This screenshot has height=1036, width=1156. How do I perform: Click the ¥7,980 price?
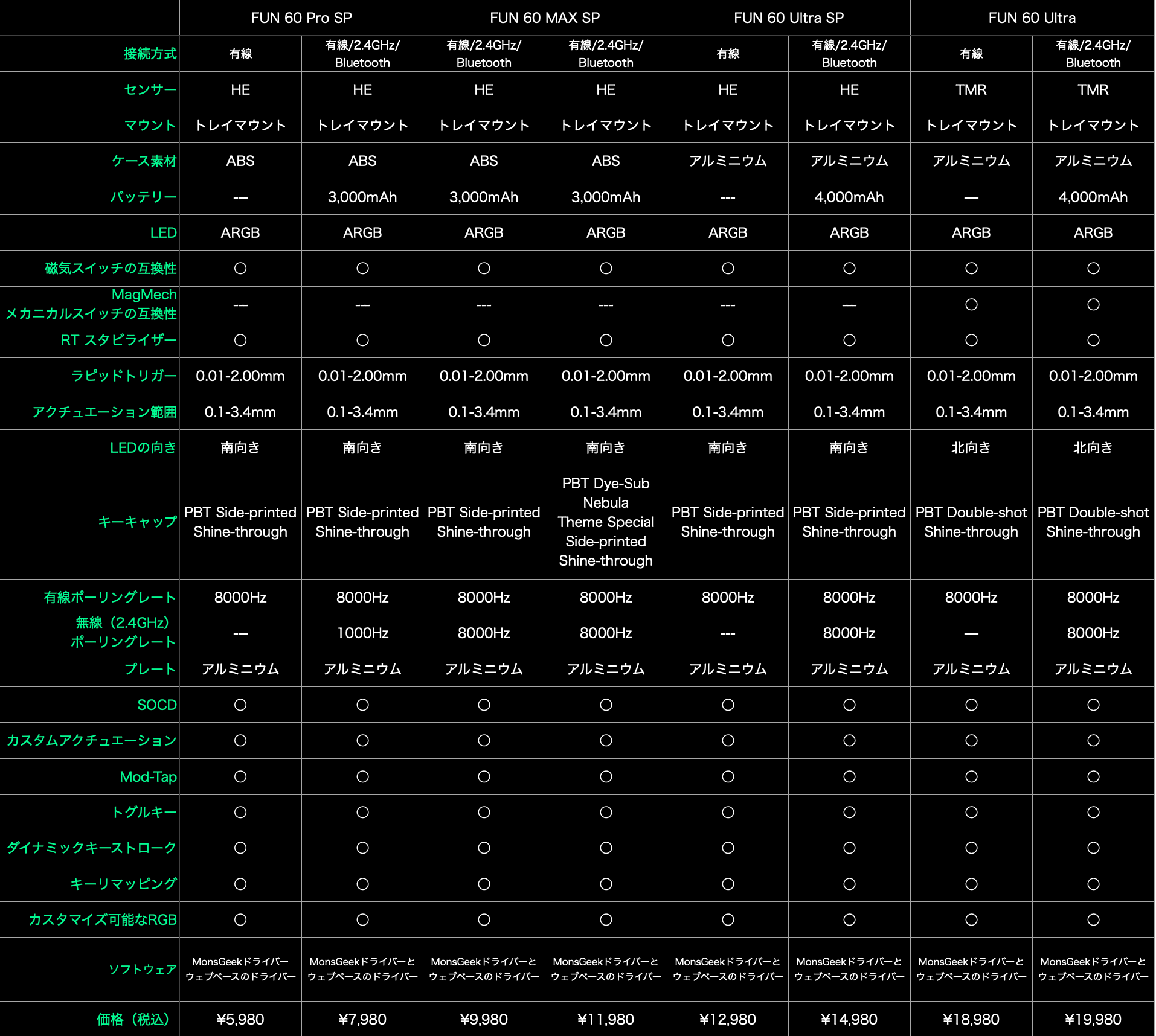click(x=362, y=1019)
